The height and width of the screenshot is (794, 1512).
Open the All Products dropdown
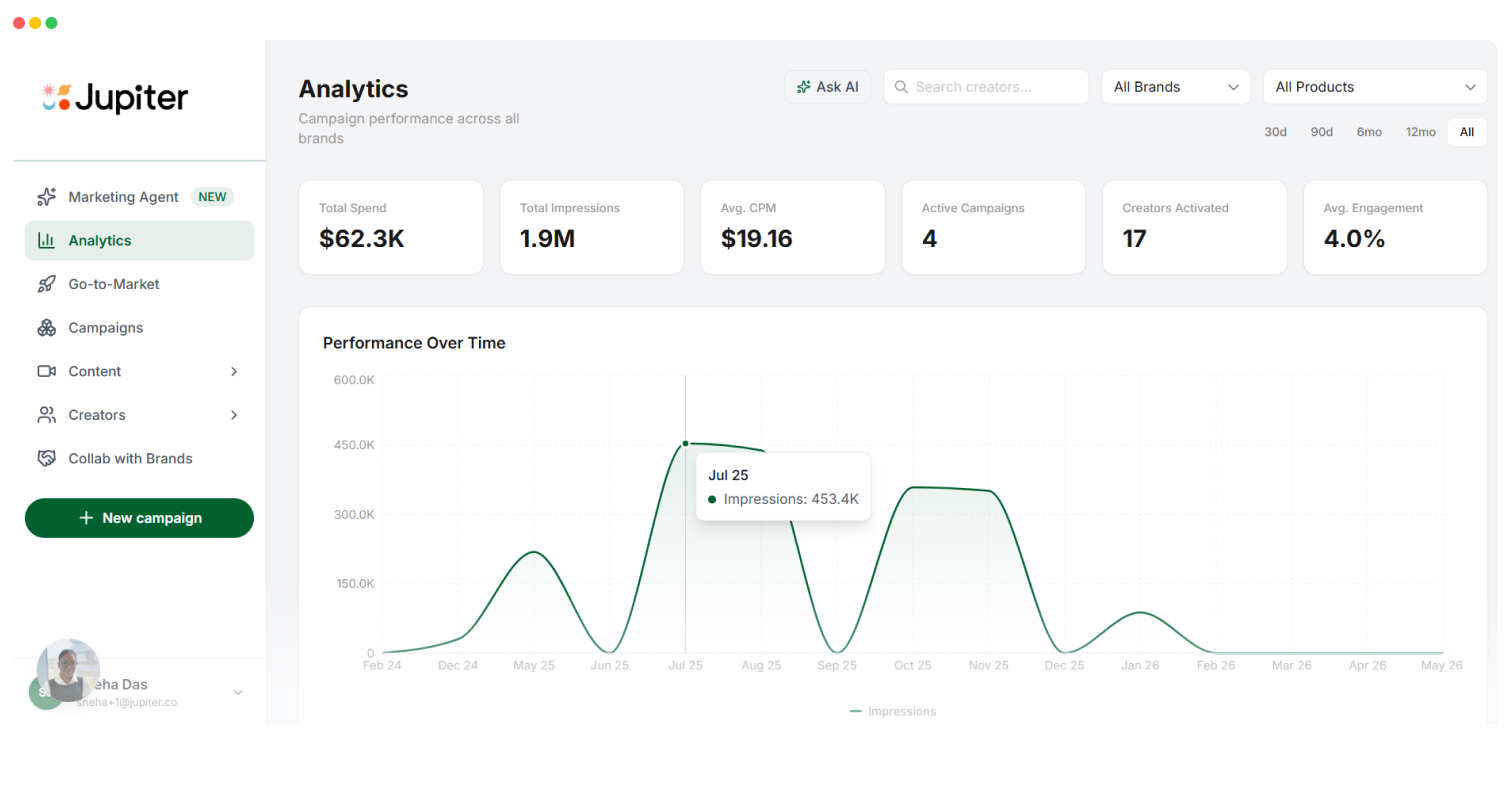coord(1375,87)
